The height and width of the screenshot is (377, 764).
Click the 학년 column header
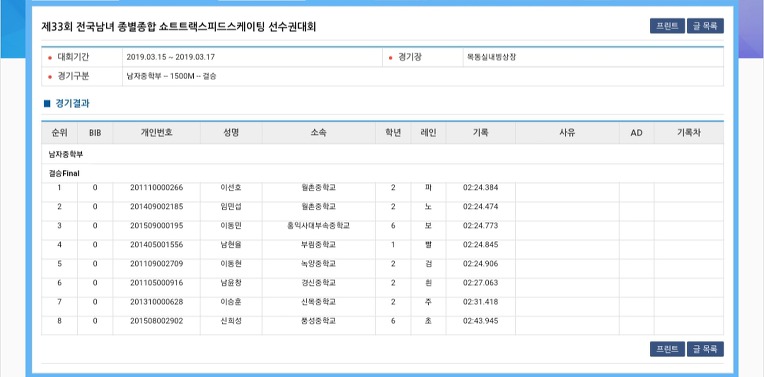pos(393,132)
